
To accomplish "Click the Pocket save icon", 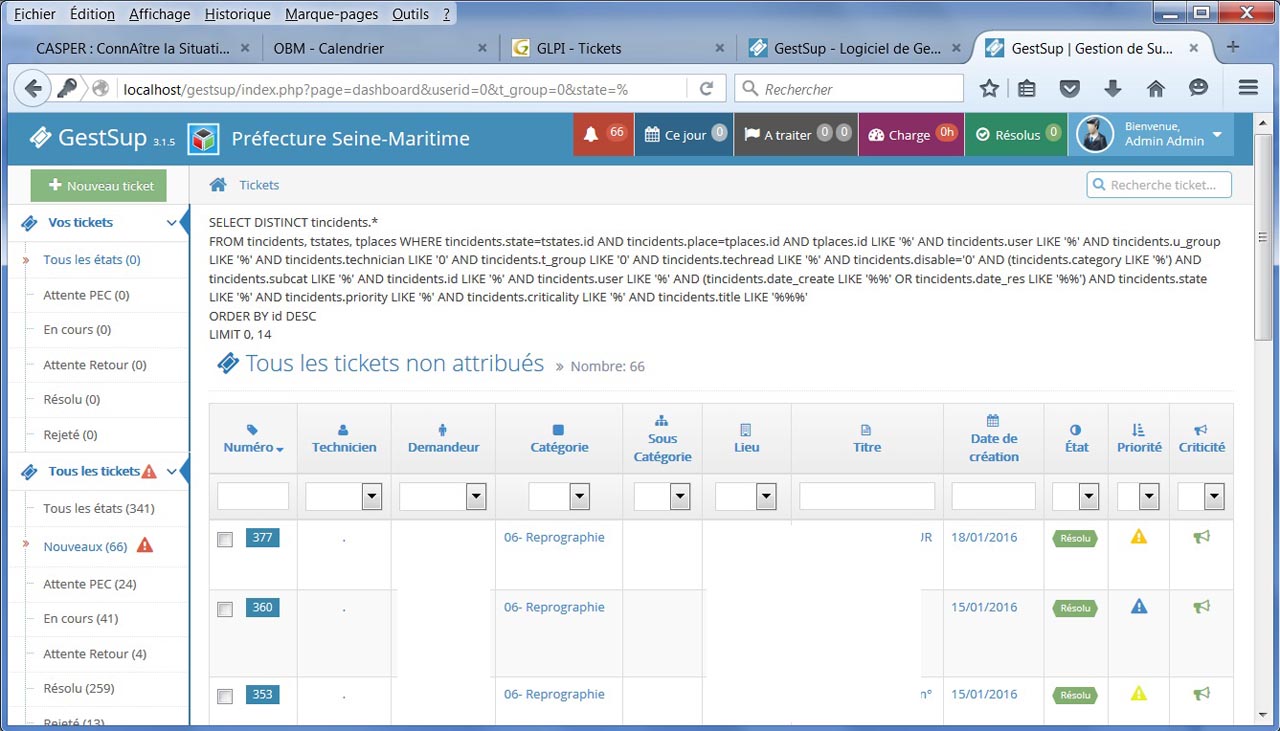I will 1070,89.
